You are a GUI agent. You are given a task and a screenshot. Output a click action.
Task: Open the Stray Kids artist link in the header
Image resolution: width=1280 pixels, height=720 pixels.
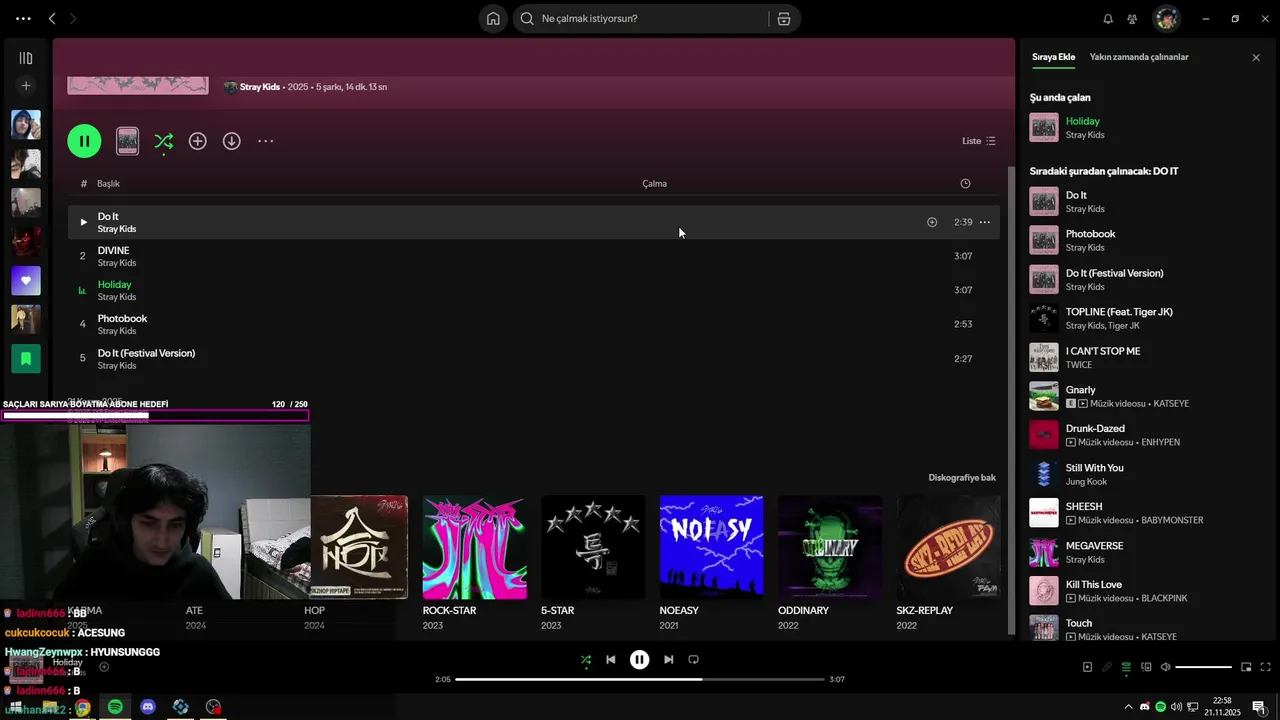(x=260, y=87)
